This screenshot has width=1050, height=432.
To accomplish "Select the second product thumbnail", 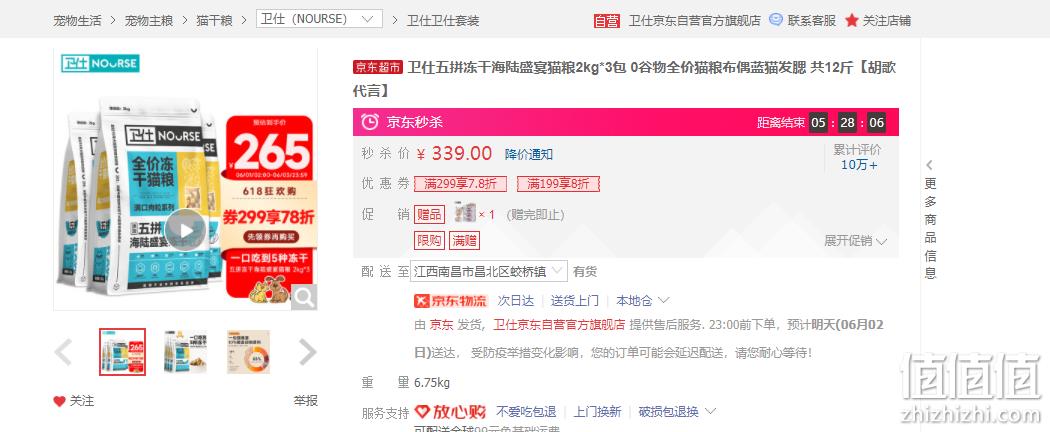I will (x=185, y=352).
